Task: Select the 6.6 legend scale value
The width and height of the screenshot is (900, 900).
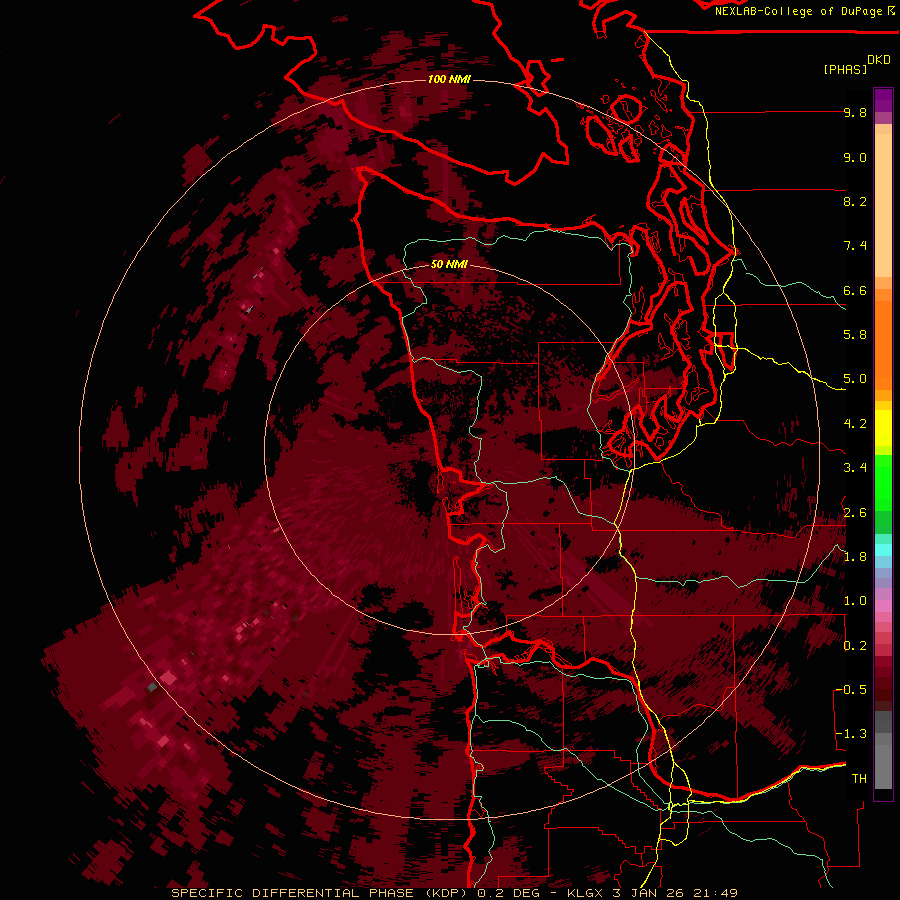Action: click(855, 290)
